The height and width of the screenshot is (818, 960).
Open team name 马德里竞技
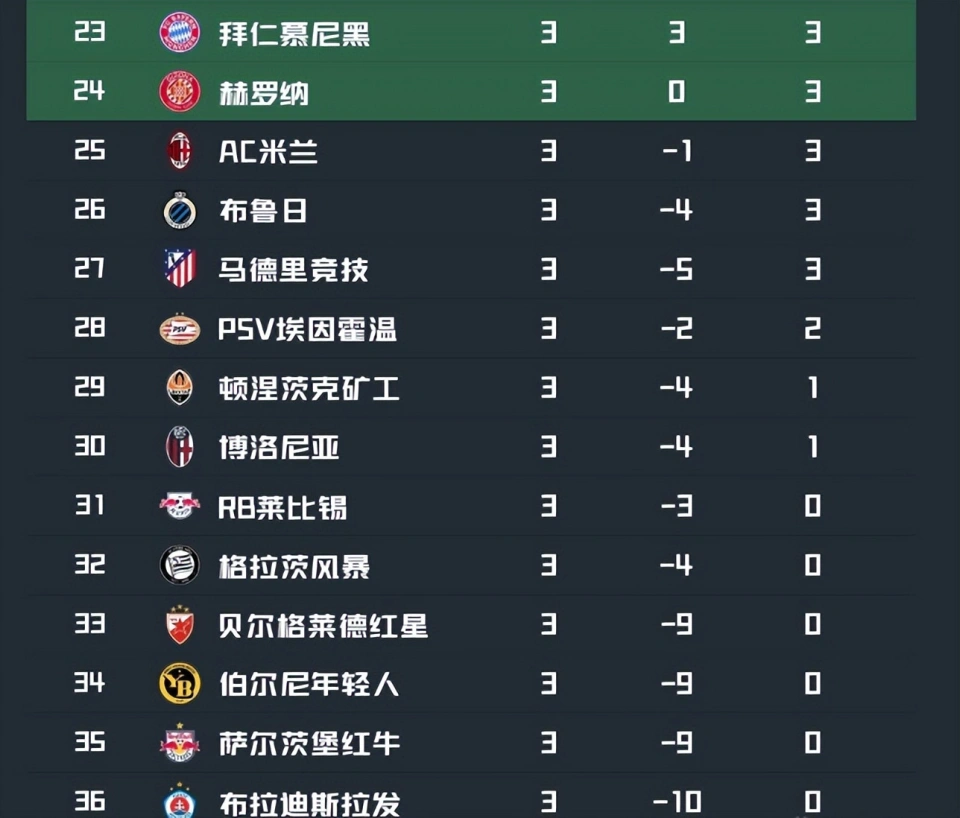coord(294,270)
